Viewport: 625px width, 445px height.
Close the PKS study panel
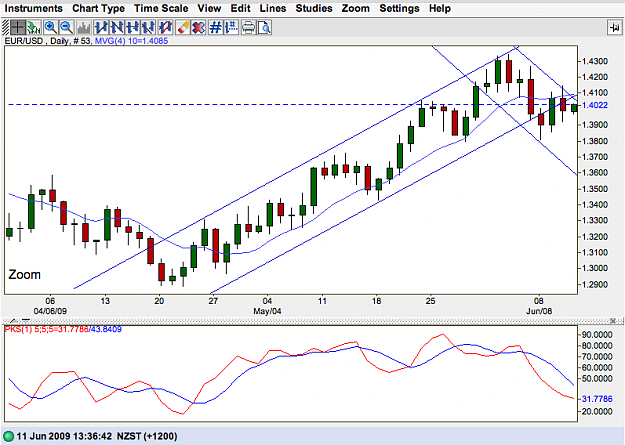coord(613,321)
